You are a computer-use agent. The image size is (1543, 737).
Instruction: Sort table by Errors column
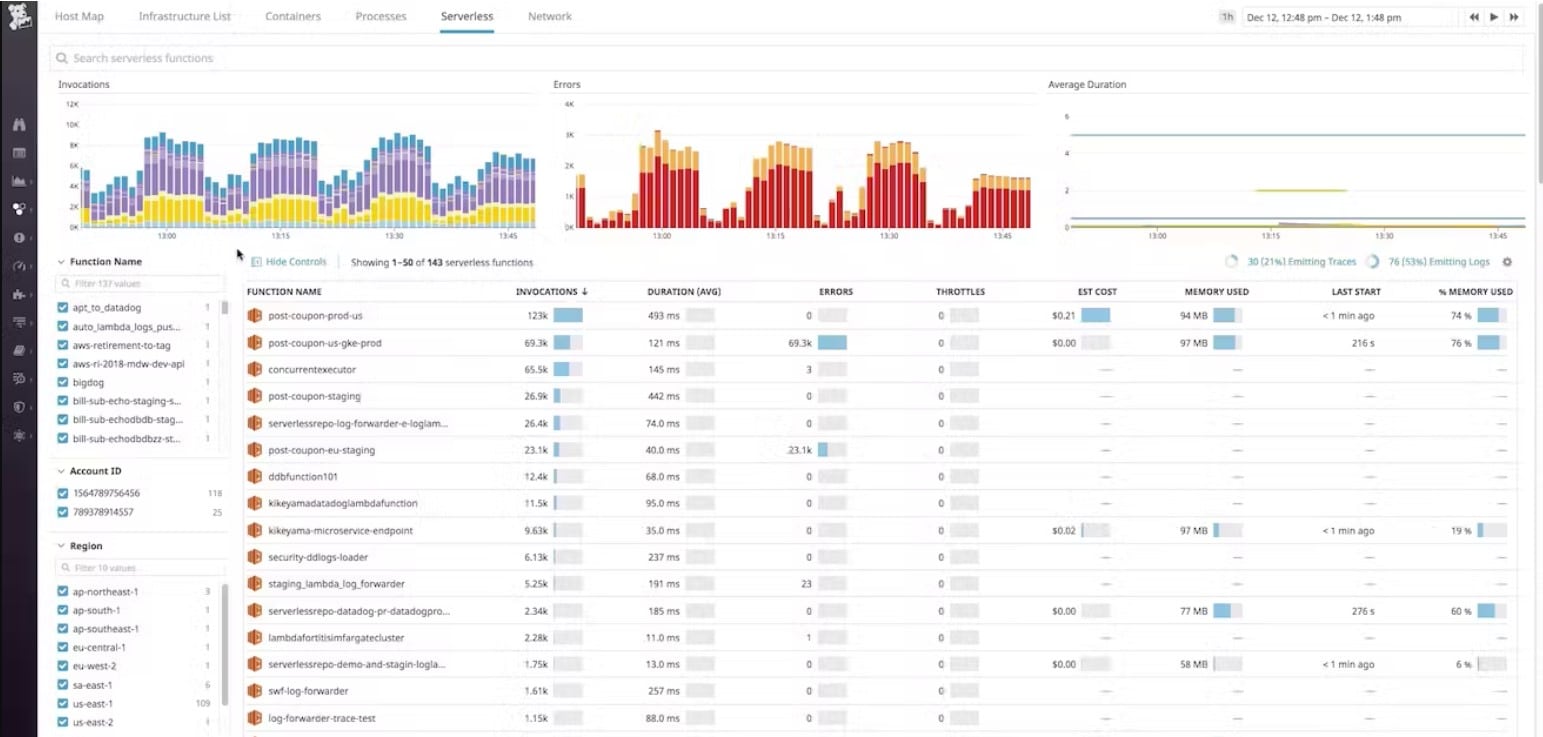coord(835,292)
